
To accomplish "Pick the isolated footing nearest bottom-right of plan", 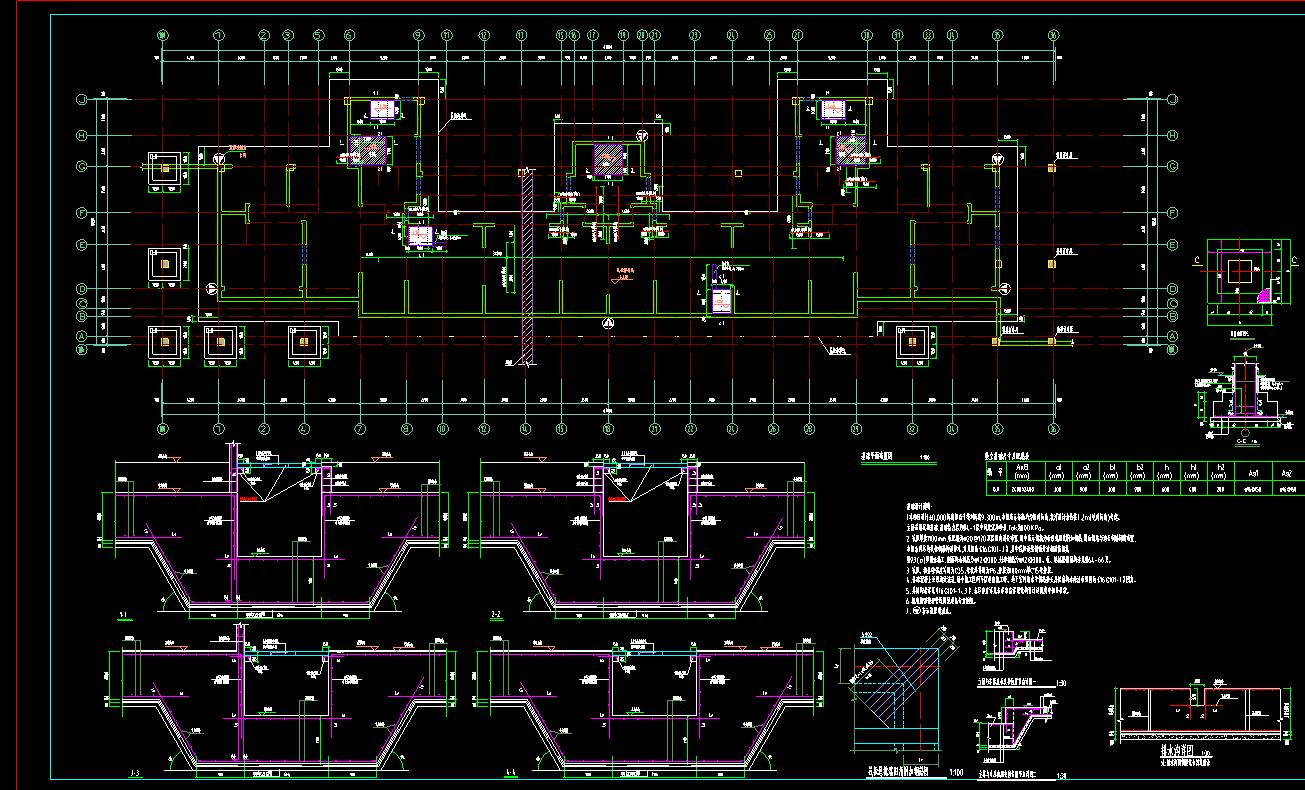I will coord(911,342).
